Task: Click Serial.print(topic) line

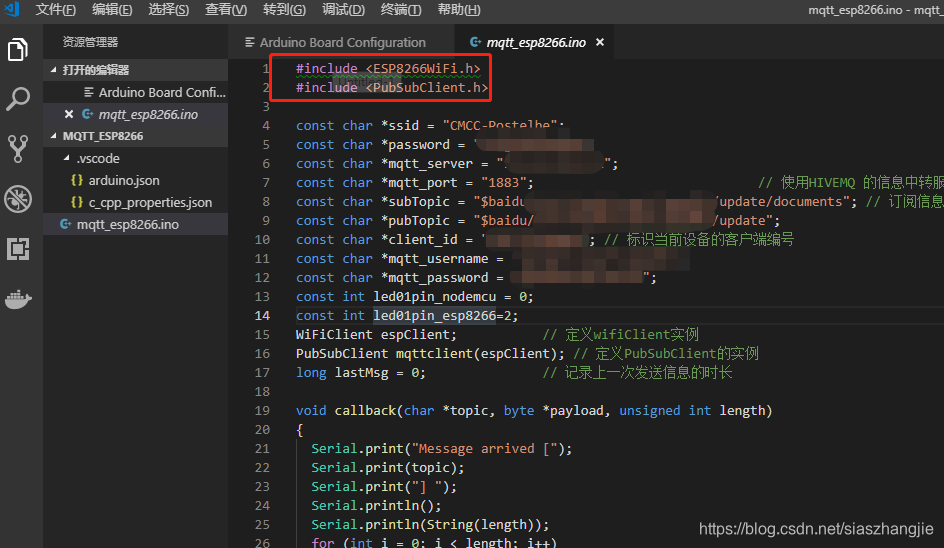Action: (388, 467)
